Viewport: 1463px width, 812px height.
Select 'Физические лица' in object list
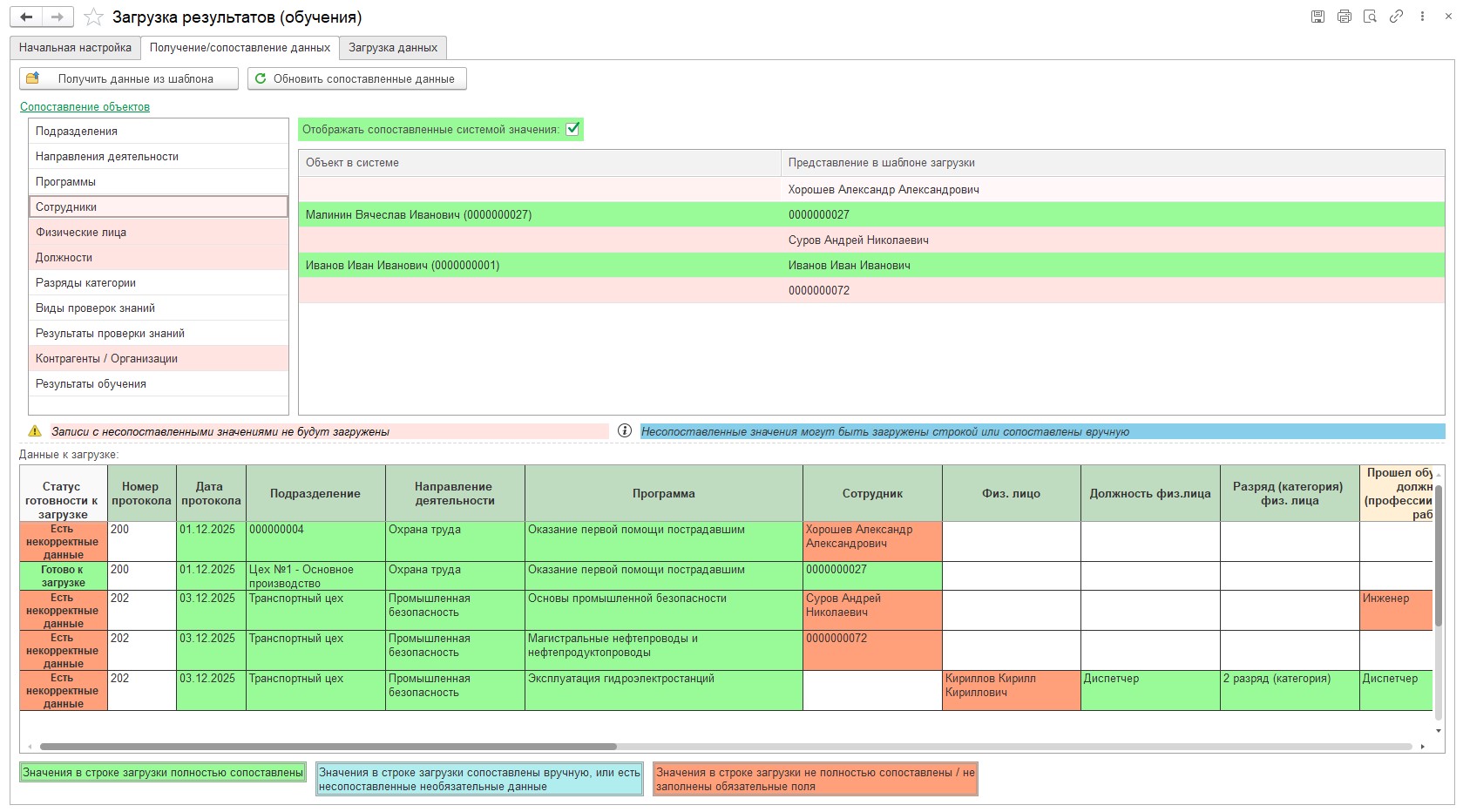pos(81,233)
